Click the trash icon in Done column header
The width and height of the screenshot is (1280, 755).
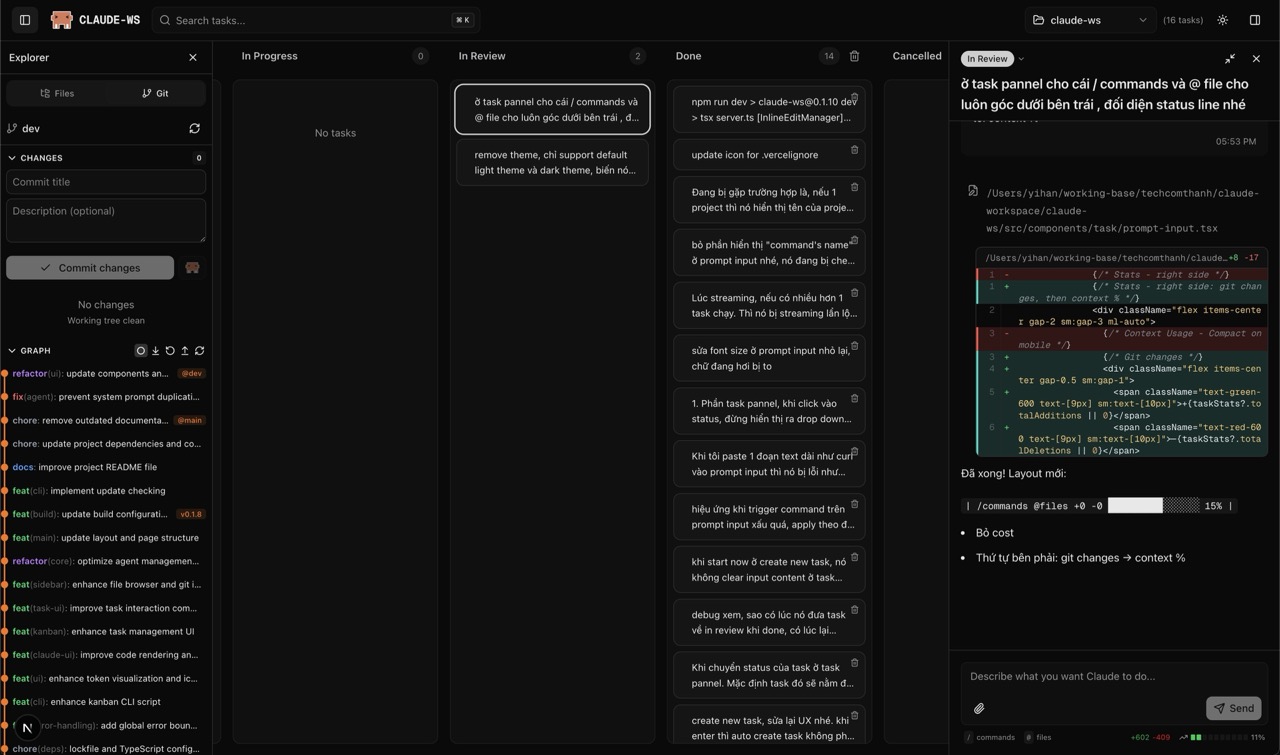[854, 56]
